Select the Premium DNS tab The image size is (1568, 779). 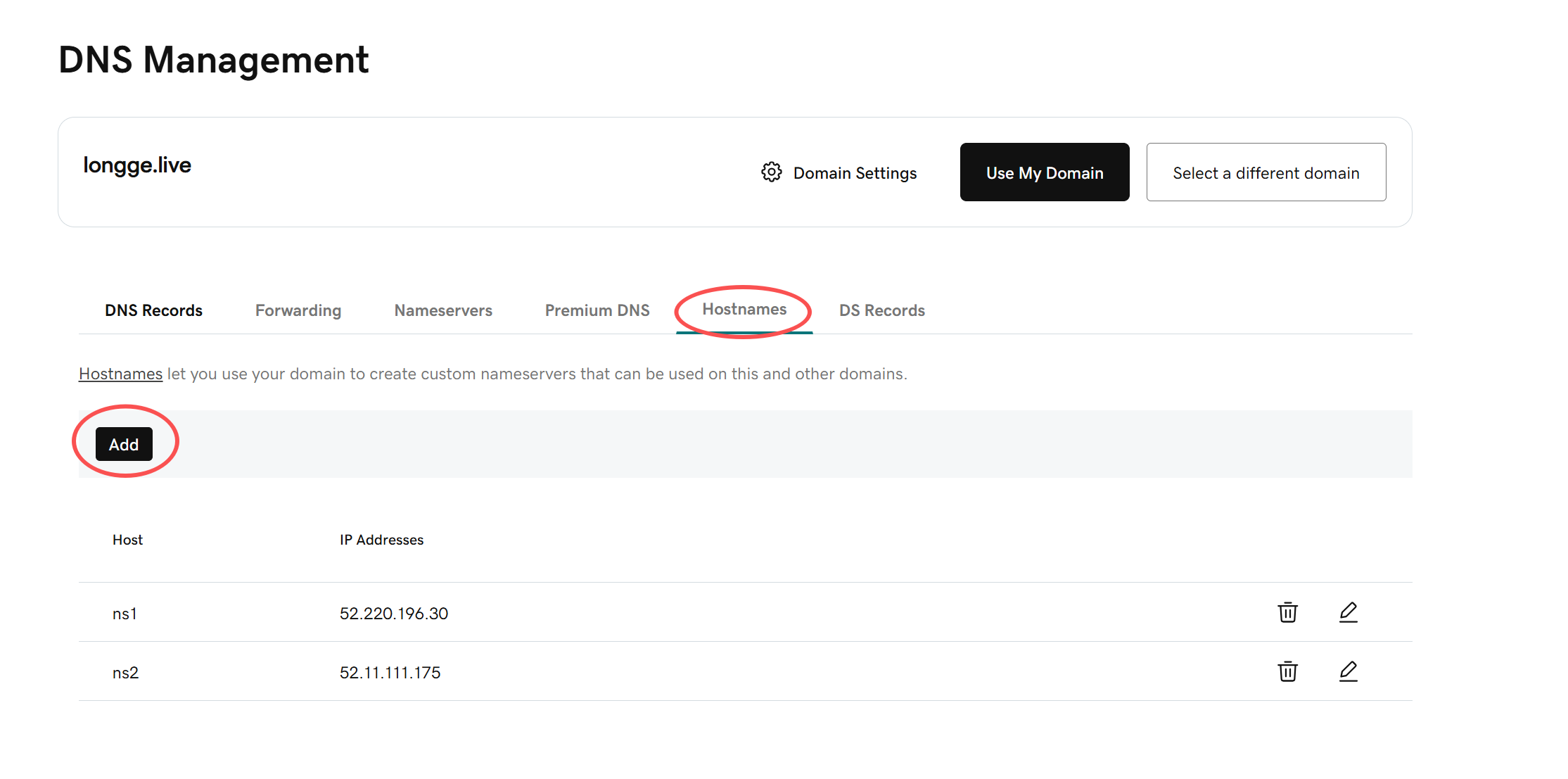pos(597,310)
